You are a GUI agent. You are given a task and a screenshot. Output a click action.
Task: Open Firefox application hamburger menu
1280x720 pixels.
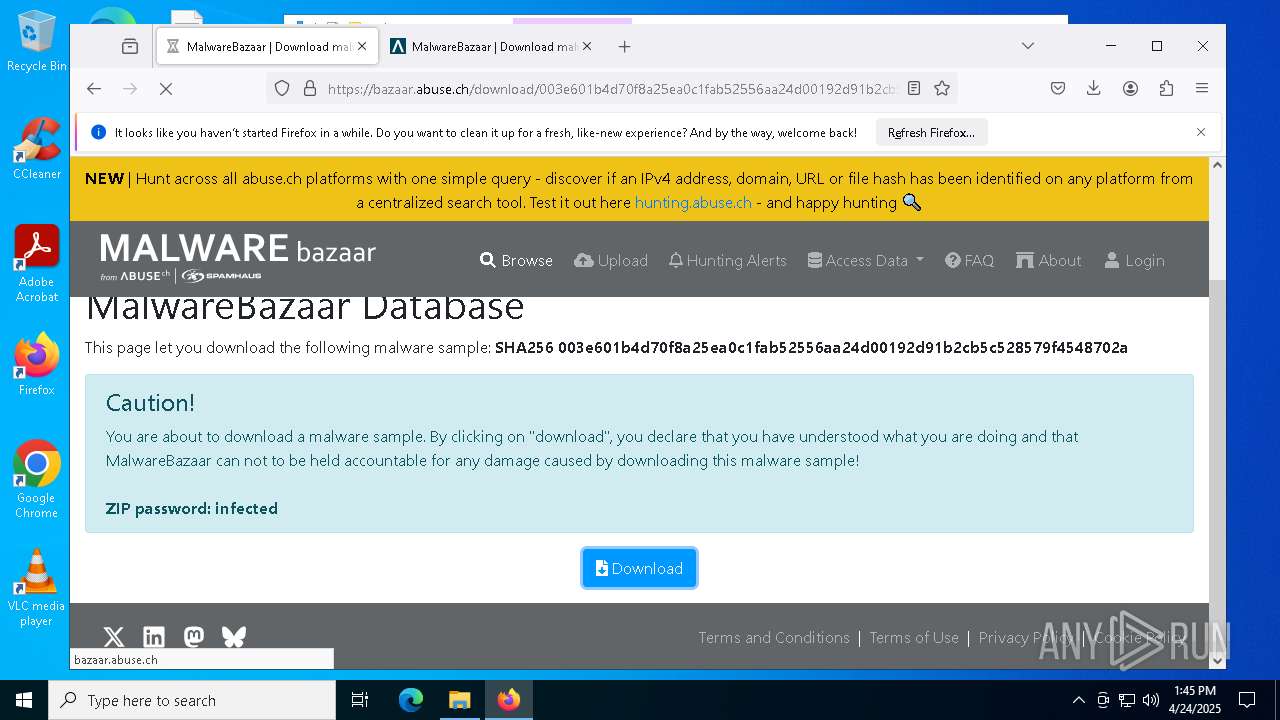[1202, 88]
